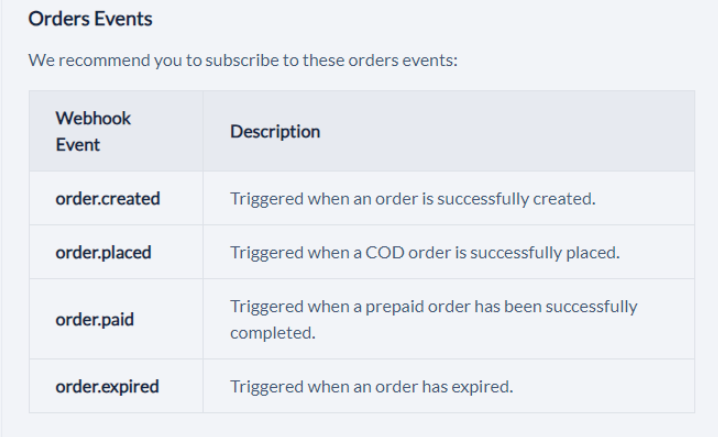The width and height of the screenshot is (718, 437).
Task: Click the order.expired event name
Action: pyautogui.click(x=107, y=387)
